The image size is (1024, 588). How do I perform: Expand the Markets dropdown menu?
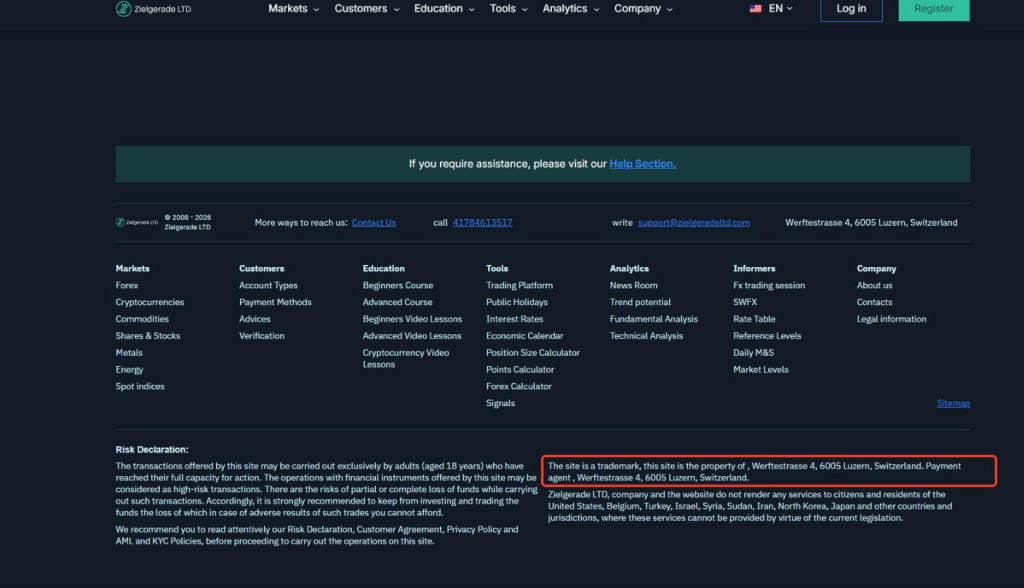coord(294,8)
